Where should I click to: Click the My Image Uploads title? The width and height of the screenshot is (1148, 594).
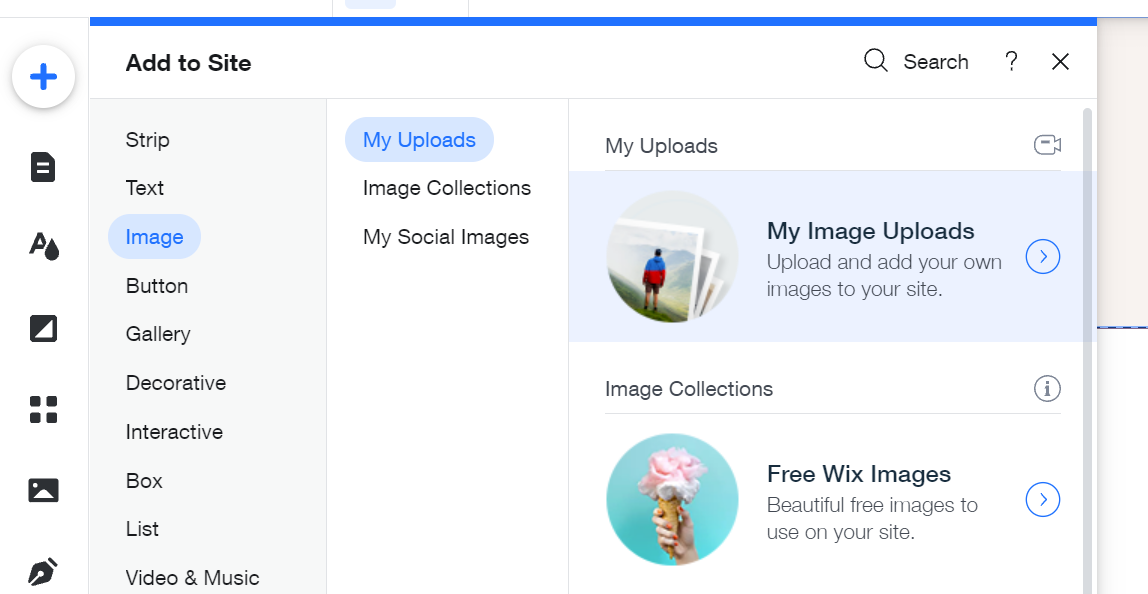coord(871,231)
